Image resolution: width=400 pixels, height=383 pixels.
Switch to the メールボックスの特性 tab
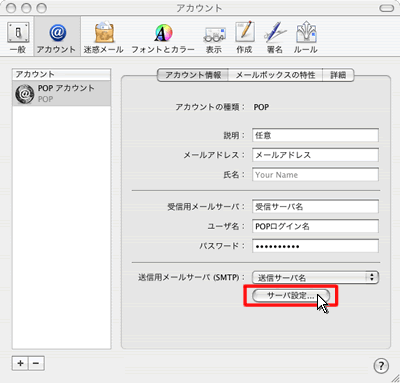coord(275,75)
